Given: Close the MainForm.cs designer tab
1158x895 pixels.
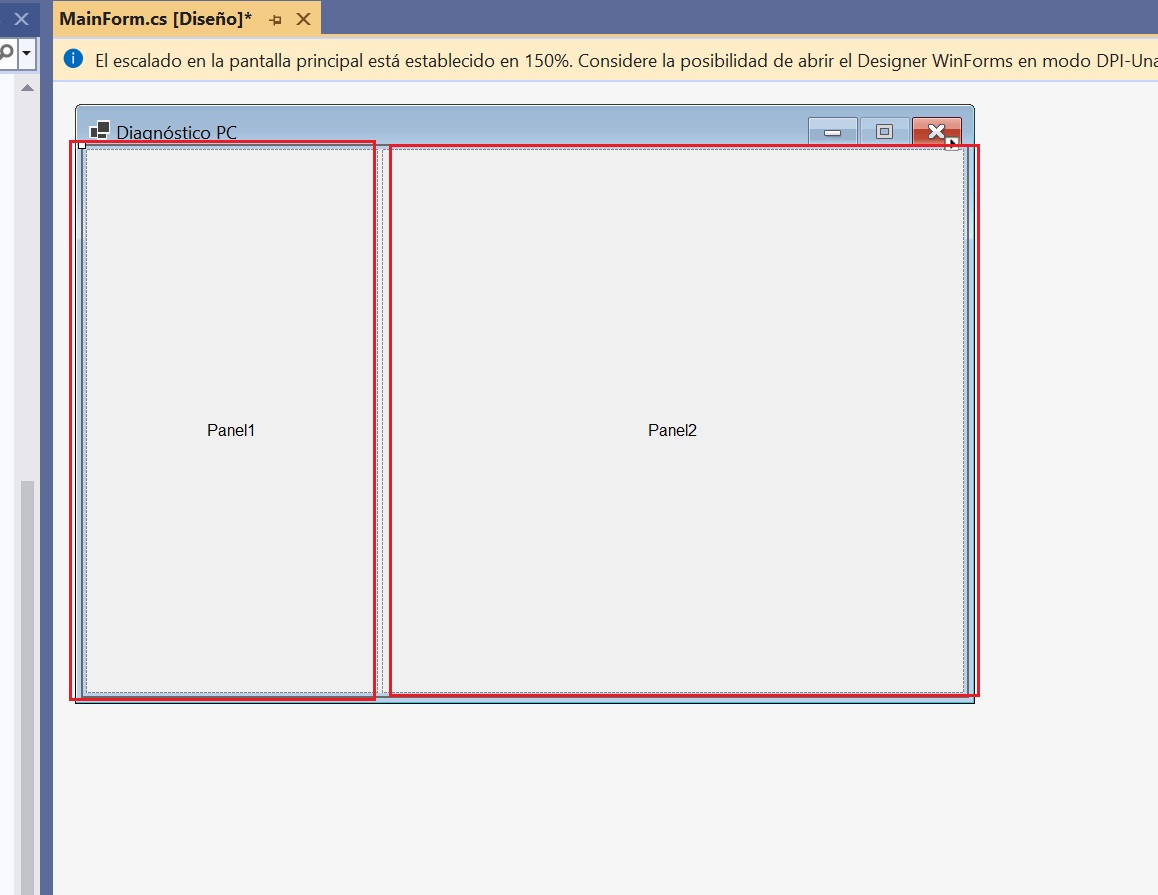Looking at the screenshot, I should click(x=303, y=18).
